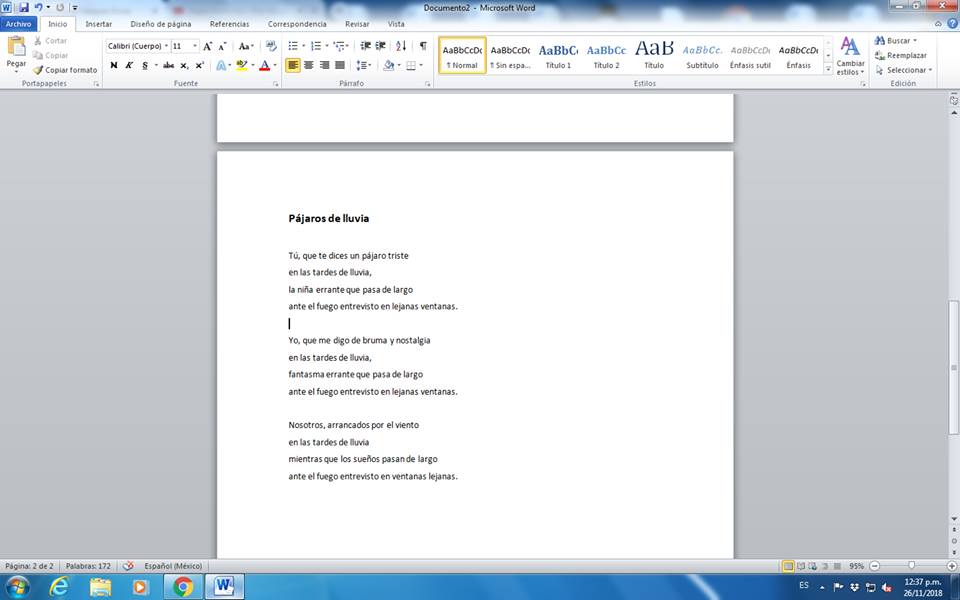This screenshot has width=960, height=600.
Task: Apply strikethrough with the abc icon
Action: (x=168, y=65)
